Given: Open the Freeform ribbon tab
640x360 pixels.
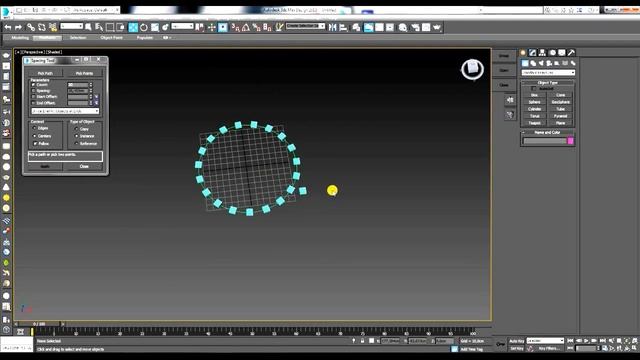Looking at the screenshot, I should (x=47, y=38).
